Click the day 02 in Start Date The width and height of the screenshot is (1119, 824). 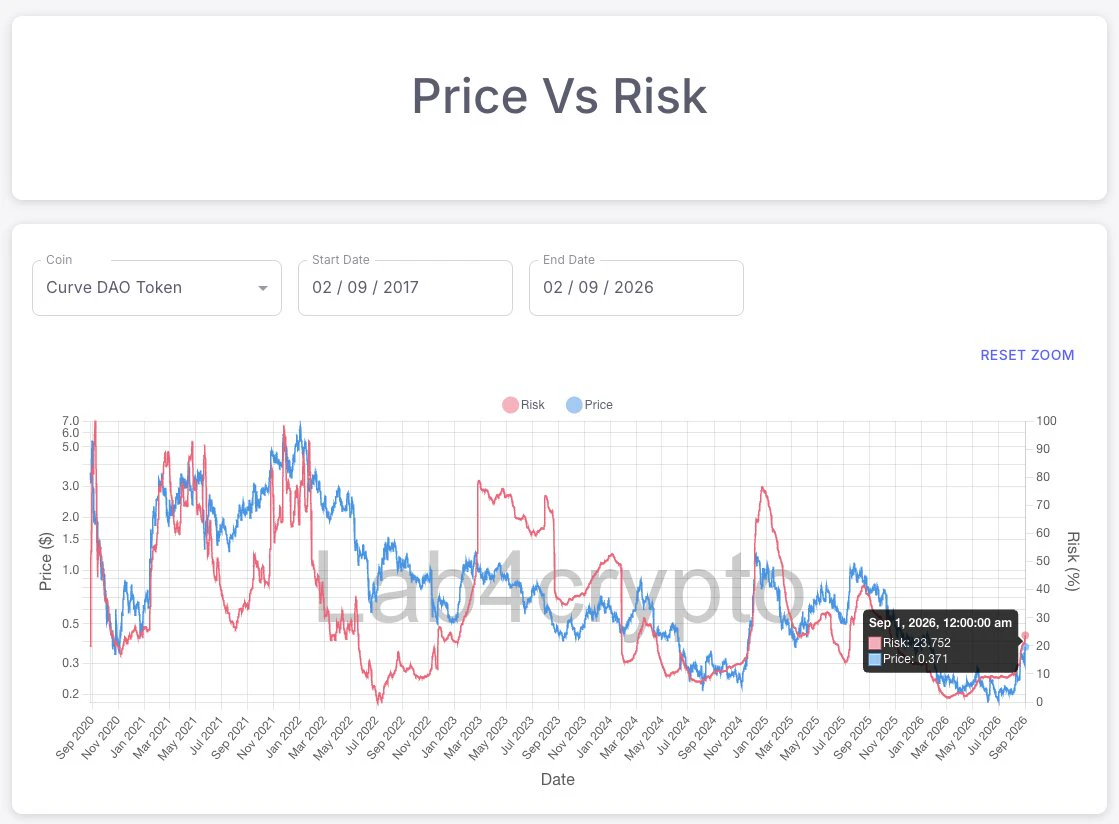(322, 288)
